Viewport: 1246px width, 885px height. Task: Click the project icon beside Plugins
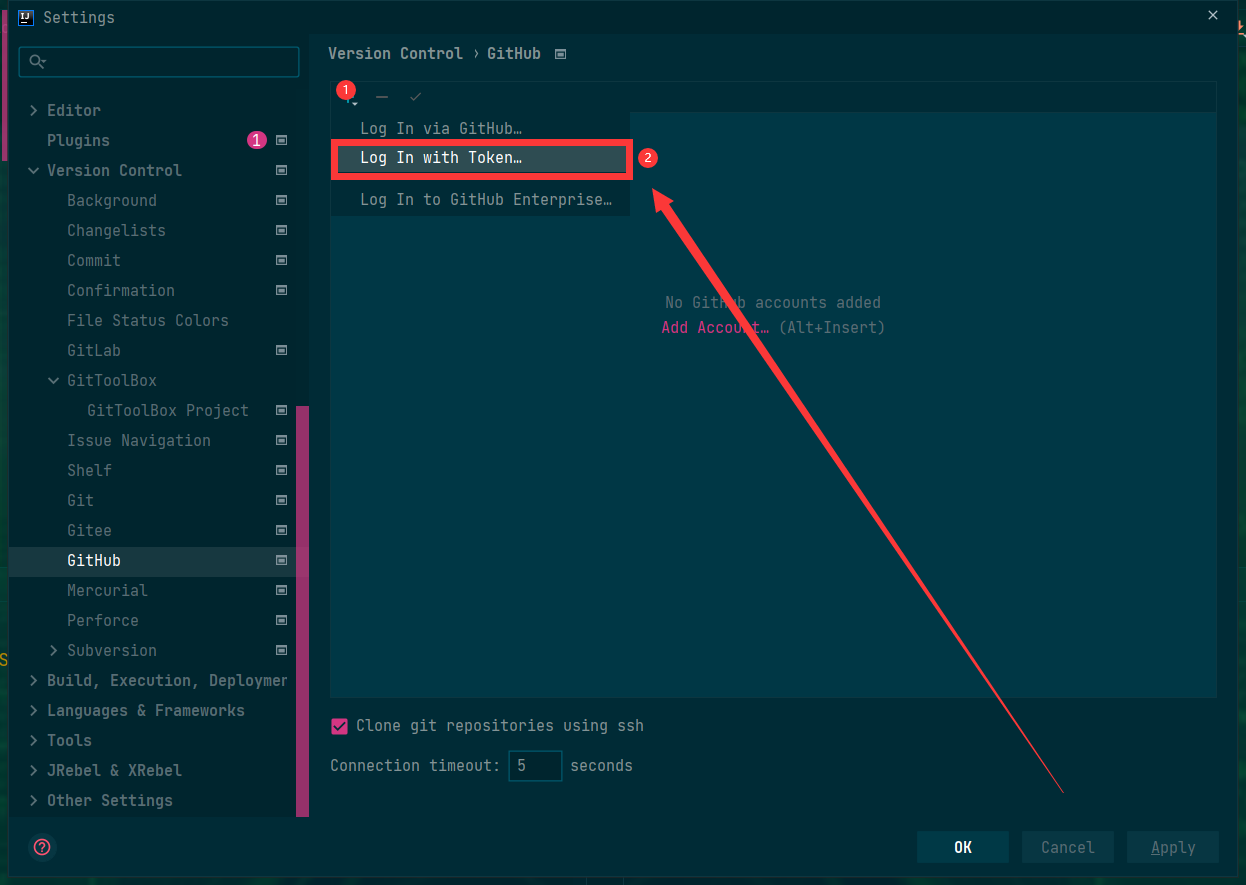[282, 140]
